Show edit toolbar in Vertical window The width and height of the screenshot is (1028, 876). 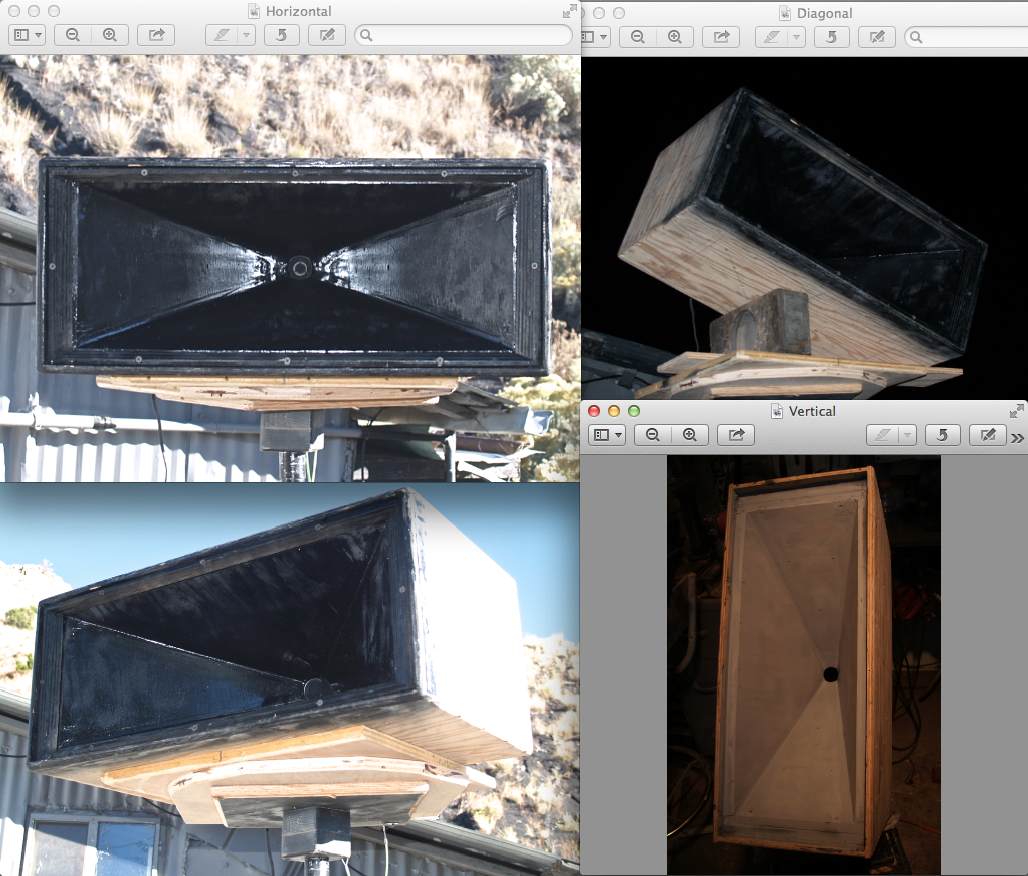point(988,435)
